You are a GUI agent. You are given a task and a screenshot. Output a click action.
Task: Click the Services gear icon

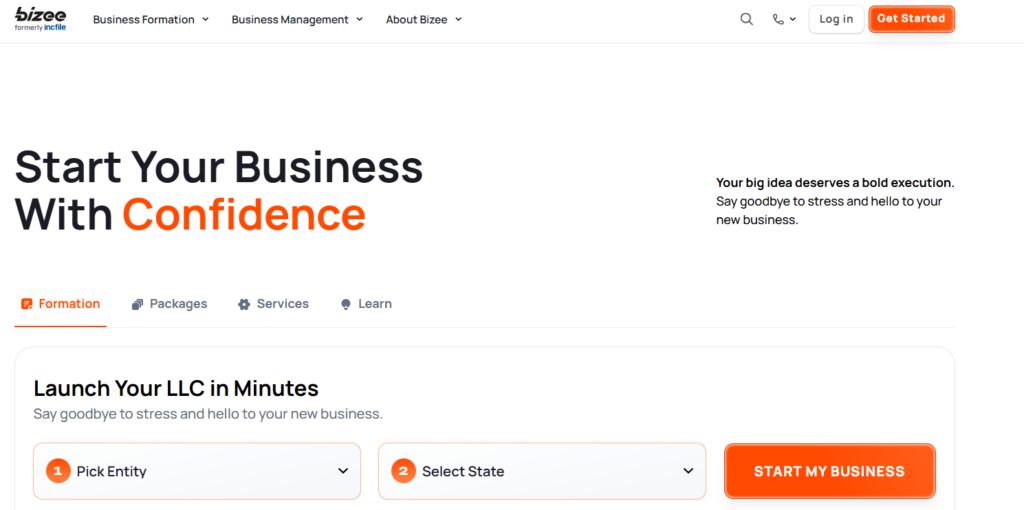pos(244,304)
